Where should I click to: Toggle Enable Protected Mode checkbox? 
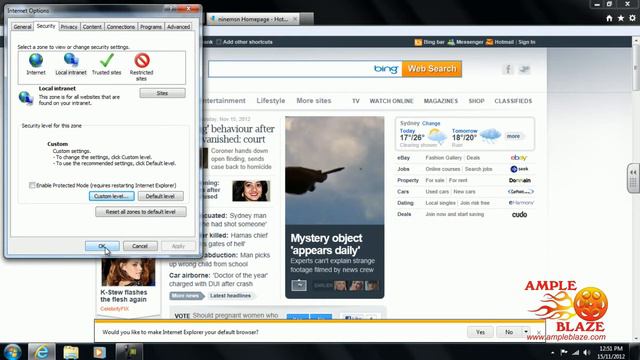pyautogui.click(x=32, y=185)
